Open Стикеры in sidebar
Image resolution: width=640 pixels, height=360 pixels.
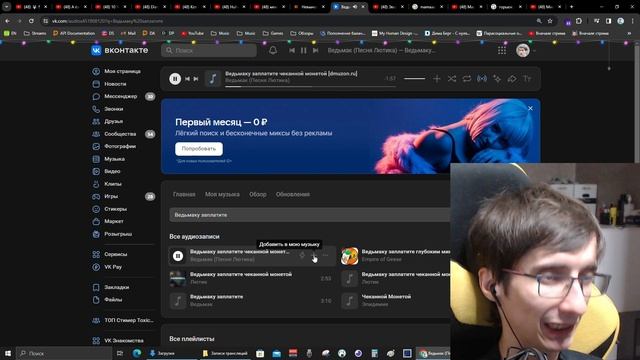click(116, 209)
